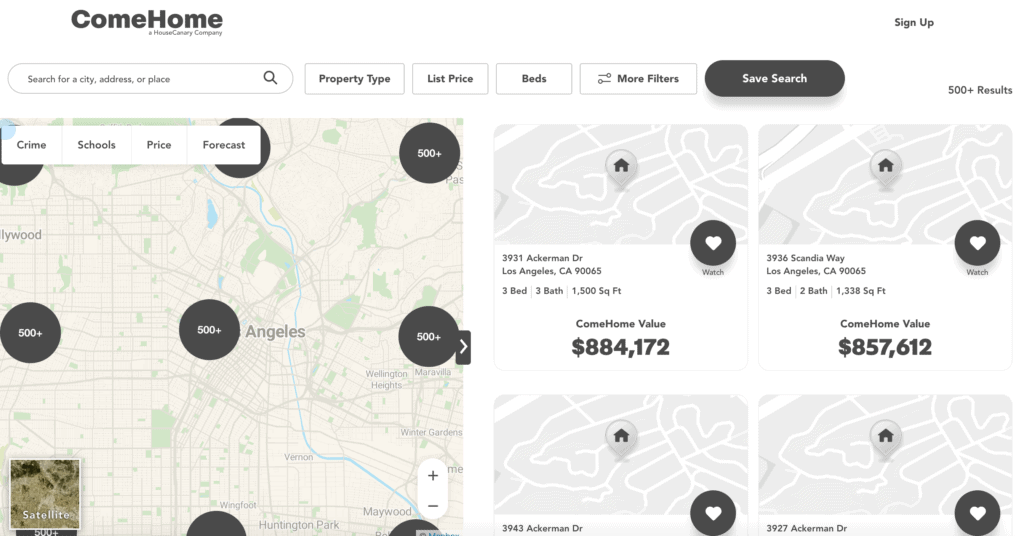Open the 3943 Ackerman Dr listing address

pyautogui.click(x=542, y=528)
